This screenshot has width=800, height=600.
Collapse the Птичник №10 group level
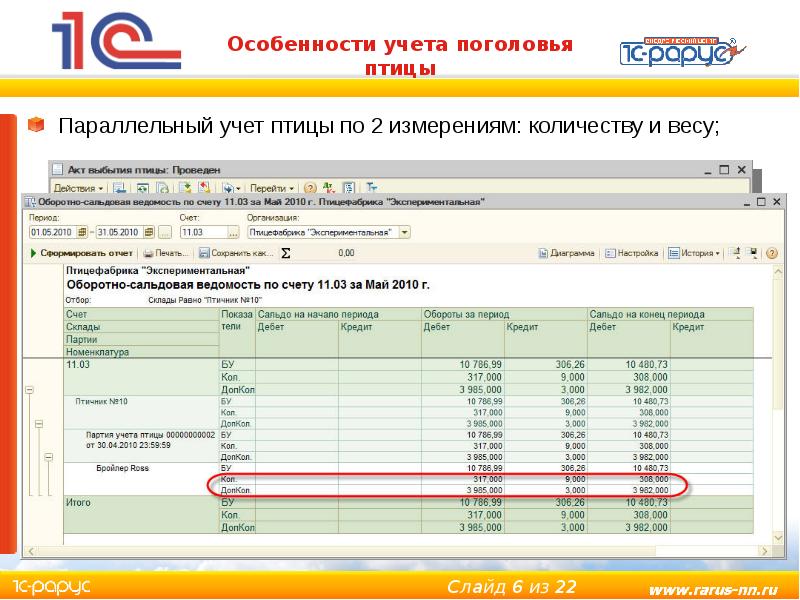pos(38,425)
